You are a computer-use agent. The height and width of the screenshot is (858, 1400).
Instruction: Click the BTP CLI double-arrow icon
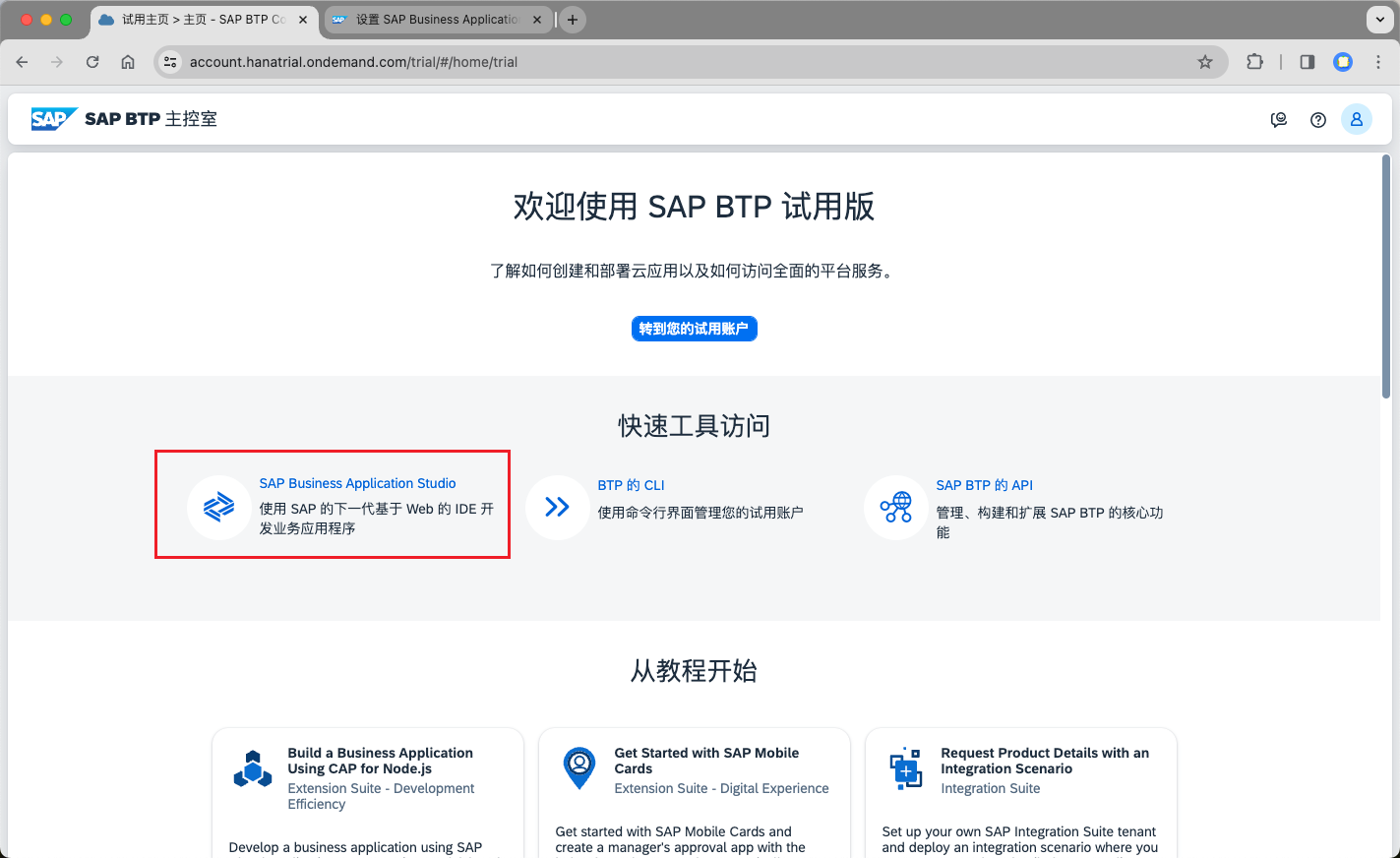pos(557,507)
